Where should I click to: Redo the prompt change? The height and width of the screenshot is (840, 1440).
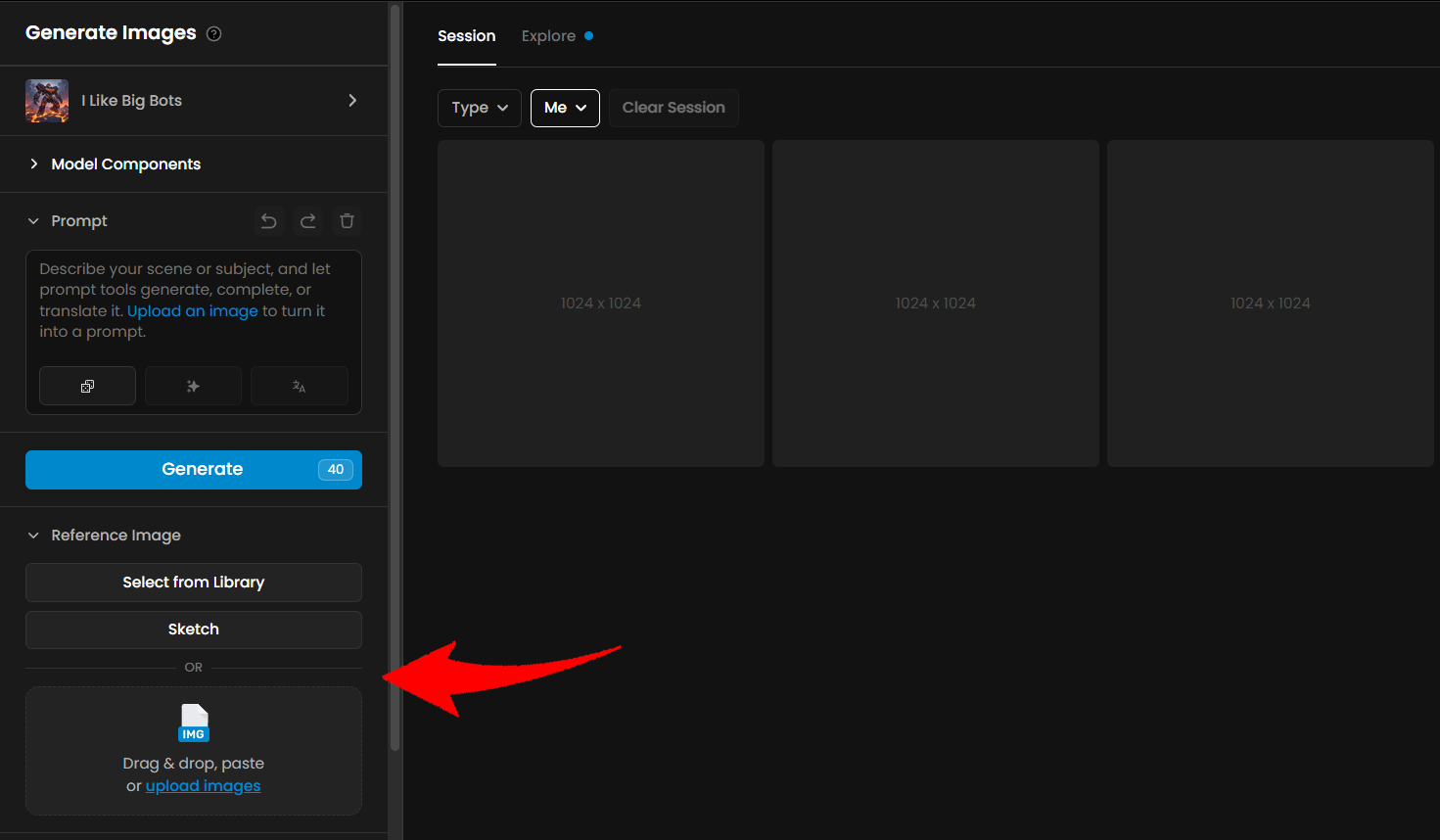pyautogui.click(x=307, y=221)
